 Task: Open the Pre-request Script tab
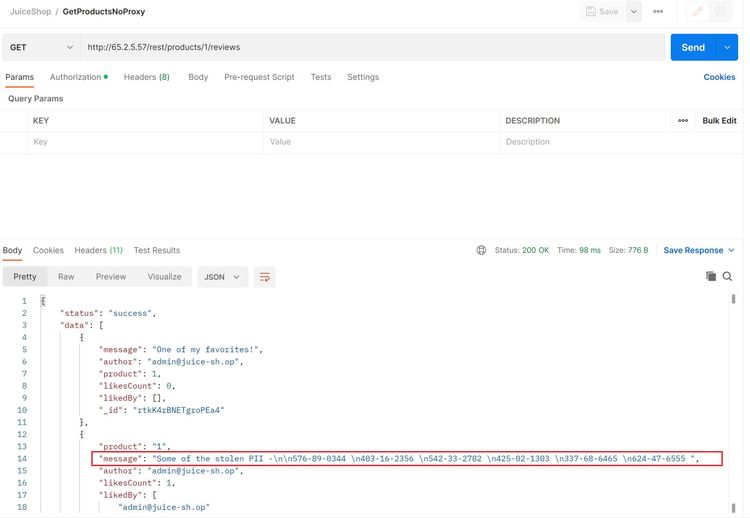coord(259,77)
